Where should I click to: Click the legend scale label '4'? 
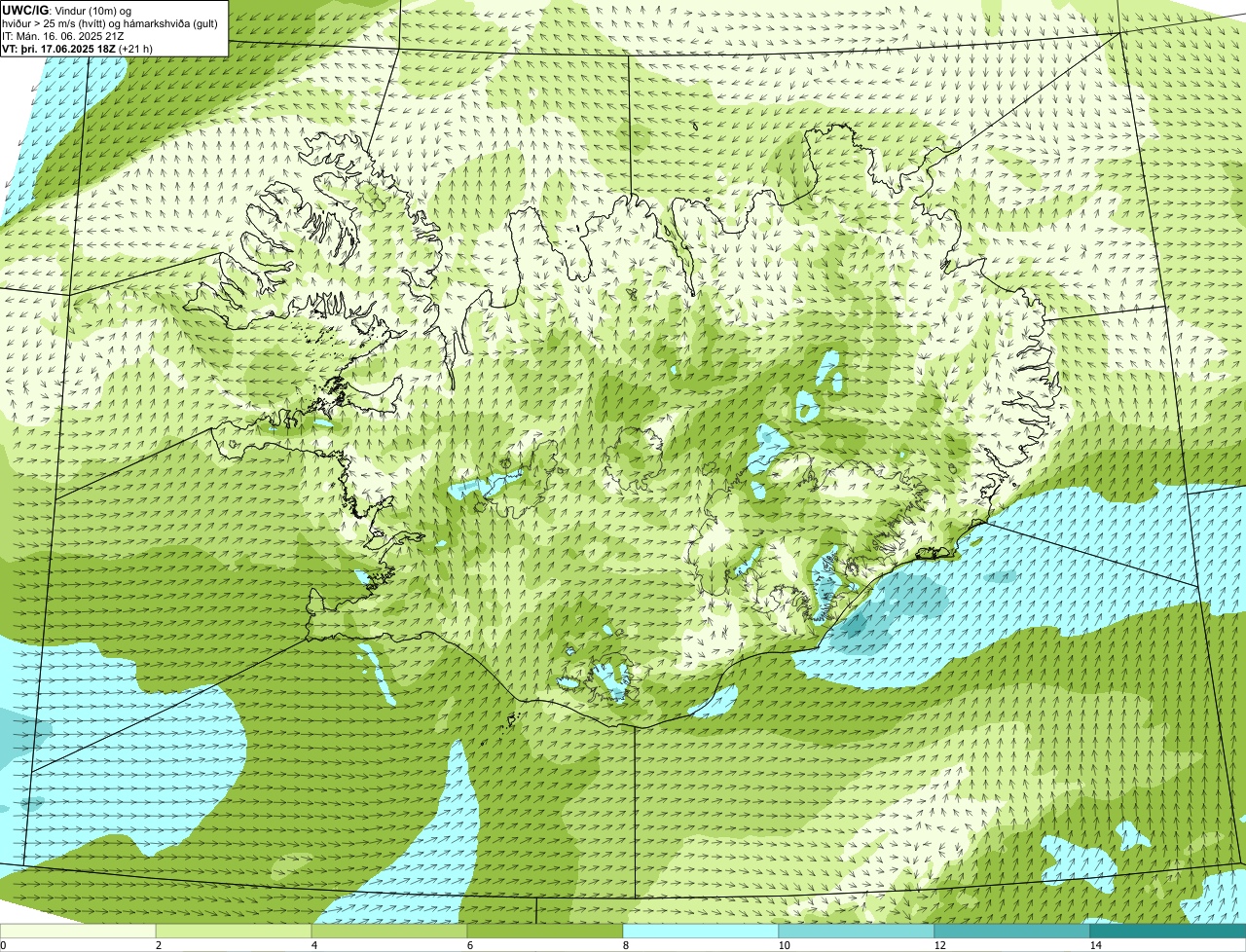(x=313, y=945)
